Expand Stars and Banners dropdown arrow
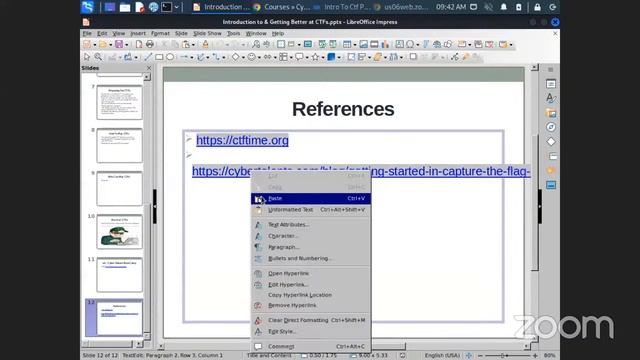 pos(322,58)
